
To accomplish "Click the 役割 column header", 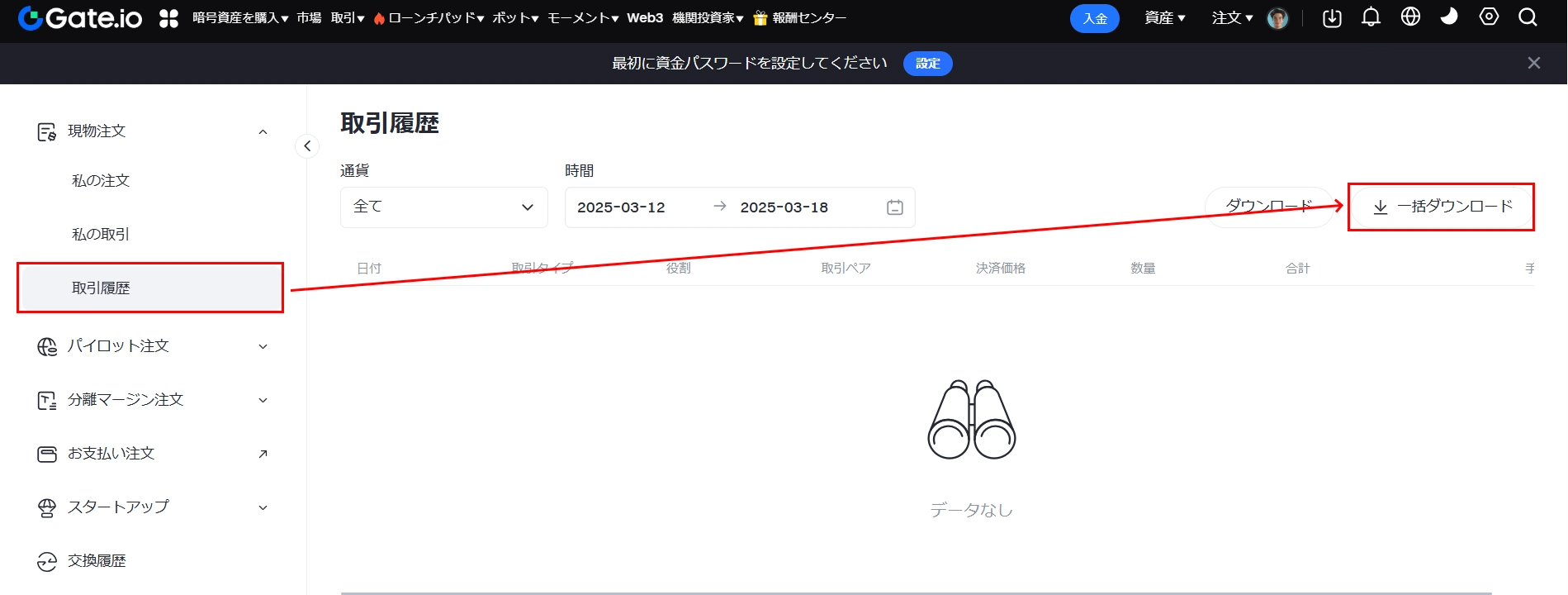I will click(x=679, y=269).
